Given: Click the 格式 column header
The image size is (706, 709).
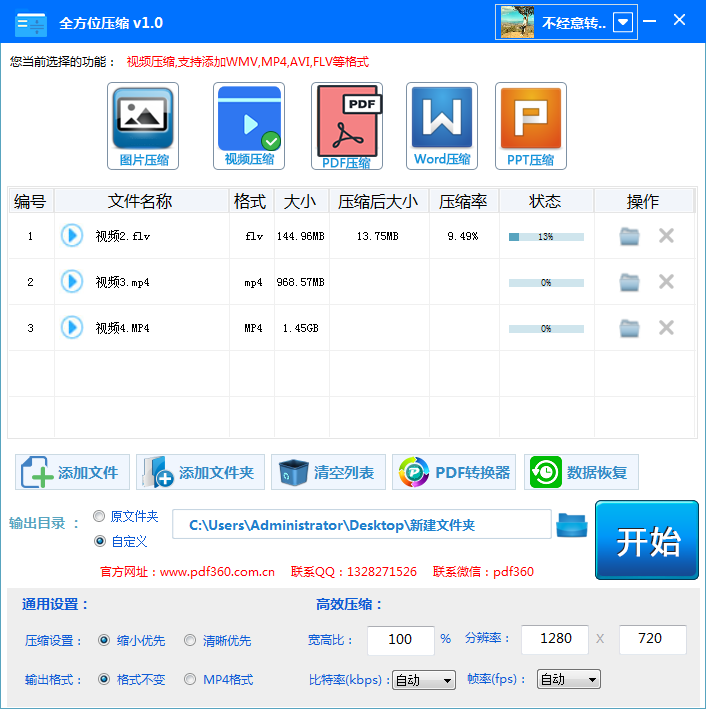Looking at the screenshot, I should [251, 201].
